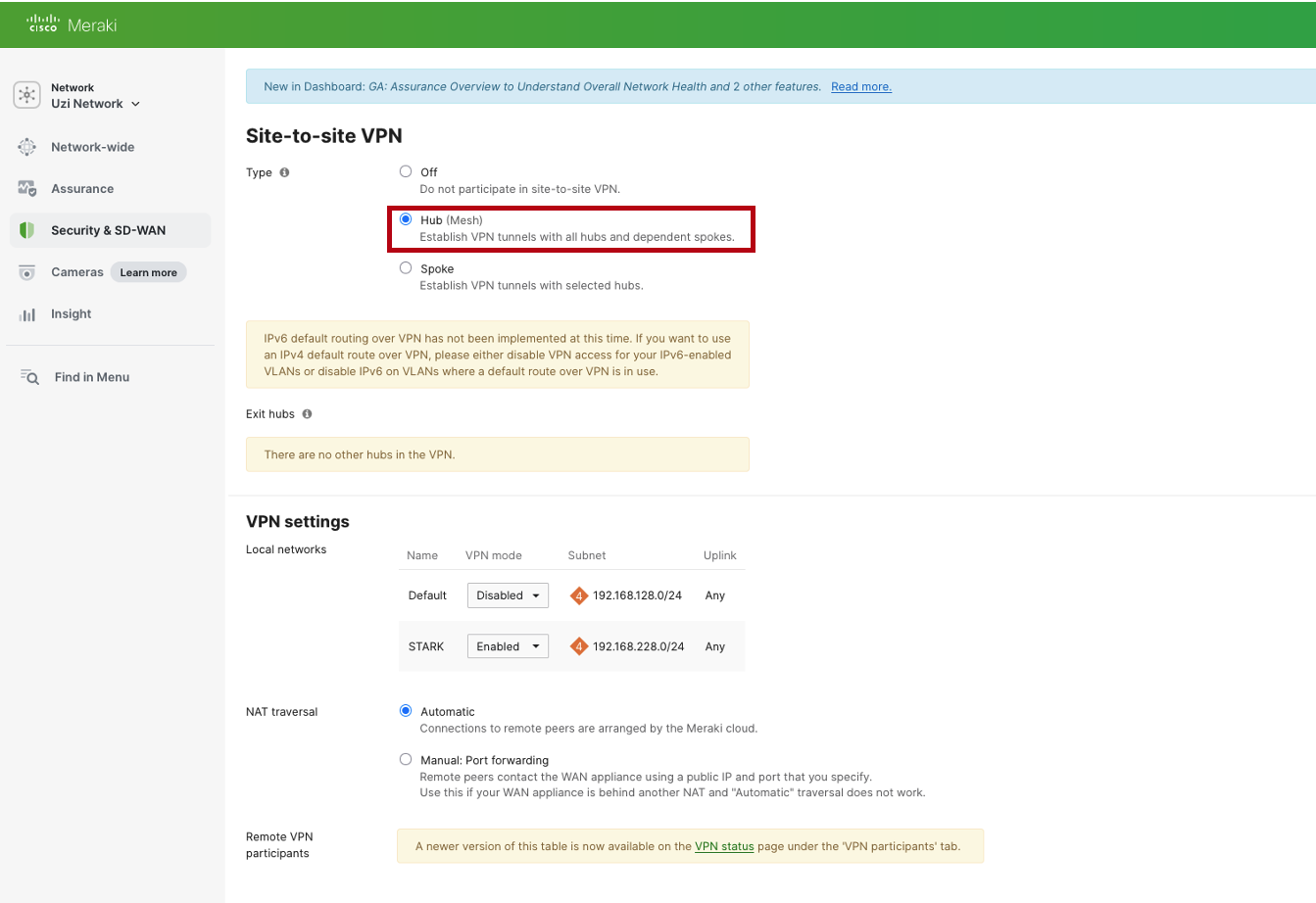Open the Insight menu

point(72,314)
